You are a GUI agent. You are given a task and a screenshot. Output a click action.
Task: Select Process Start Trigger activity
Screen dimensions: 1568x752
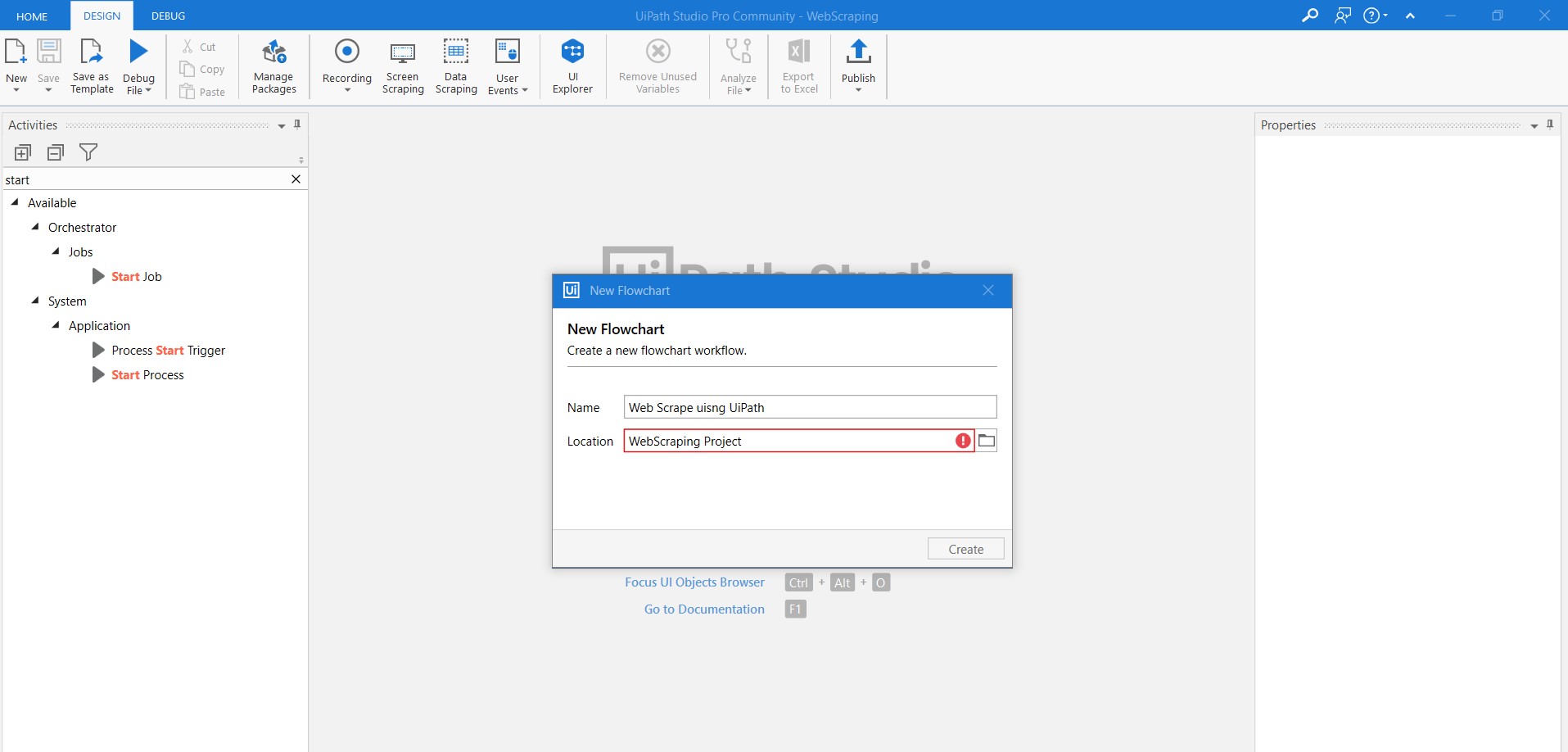[159, 350]
